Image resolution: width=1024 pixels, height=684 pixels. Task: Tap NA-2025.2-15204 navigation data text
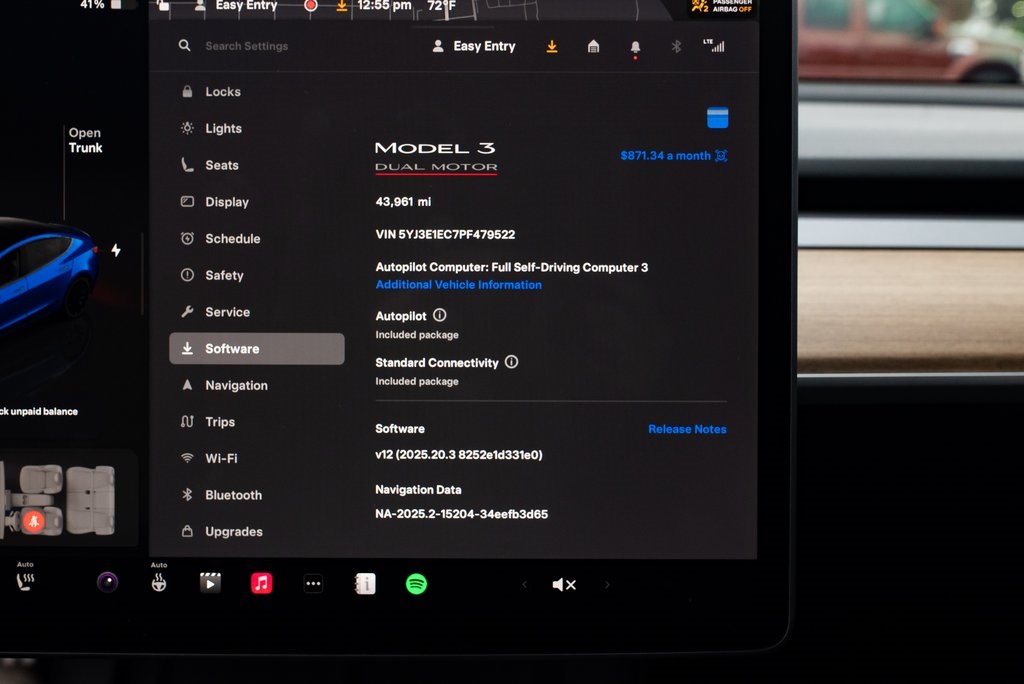(x=461, y=514)
